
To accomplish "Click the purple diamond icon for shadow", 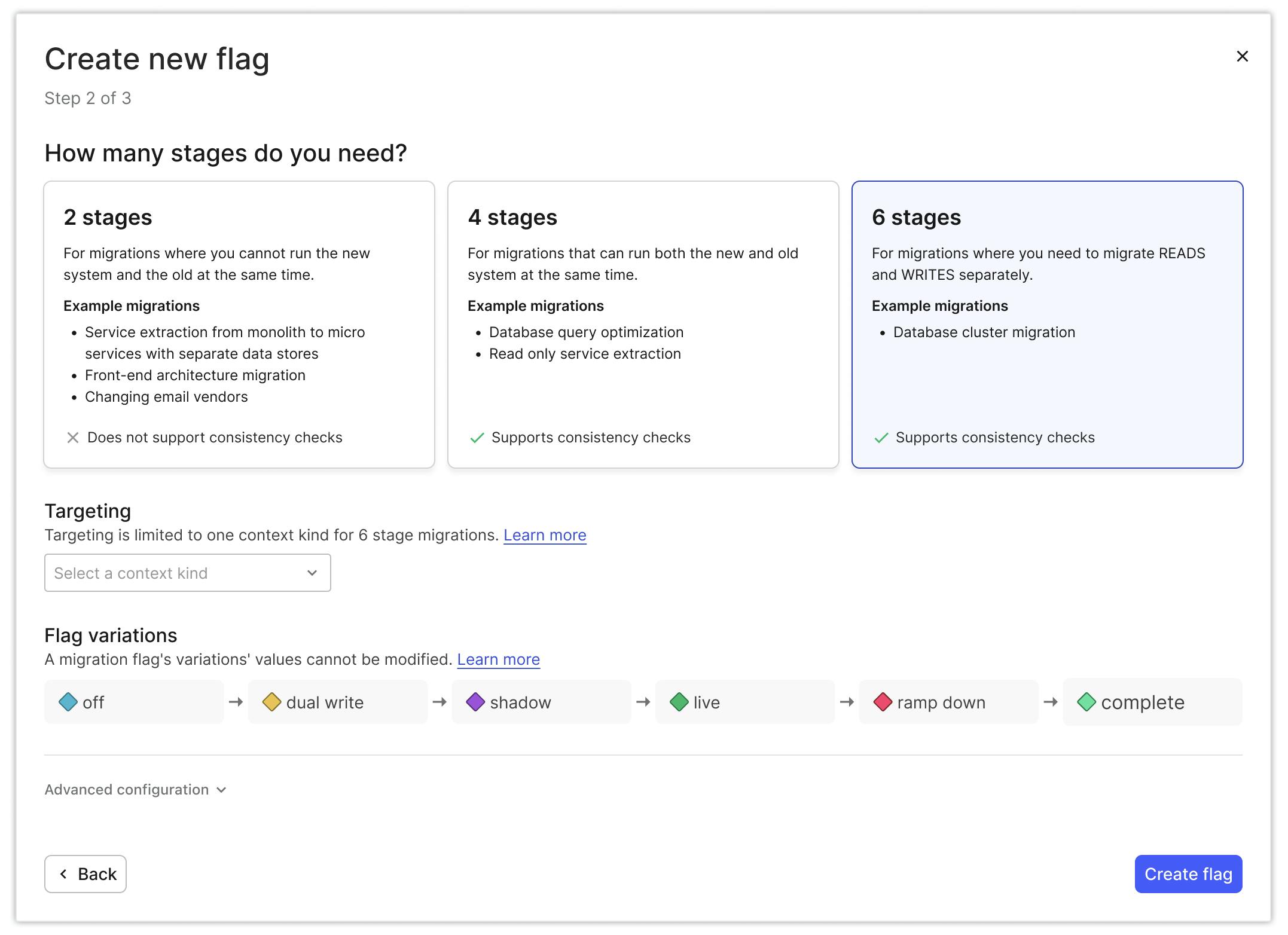I will [475, 702].
